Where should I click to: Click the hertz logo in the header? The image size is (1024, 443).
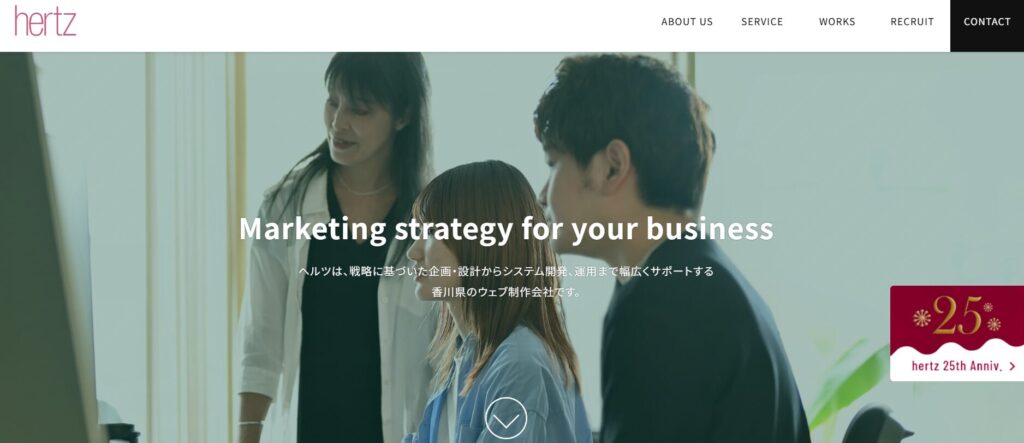(x=45, y=21)
